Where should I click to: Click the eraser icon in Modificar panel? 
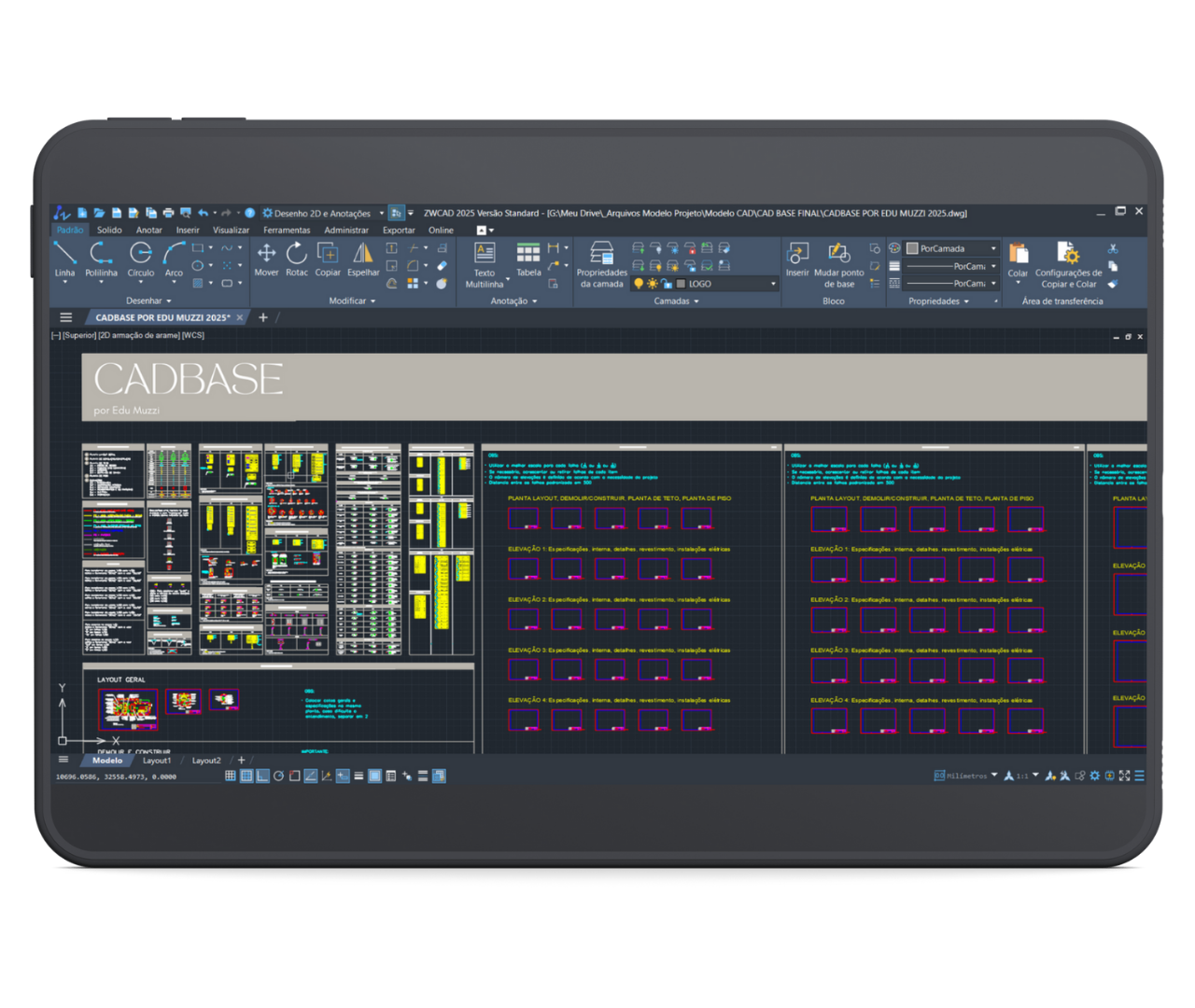point(442,266)
